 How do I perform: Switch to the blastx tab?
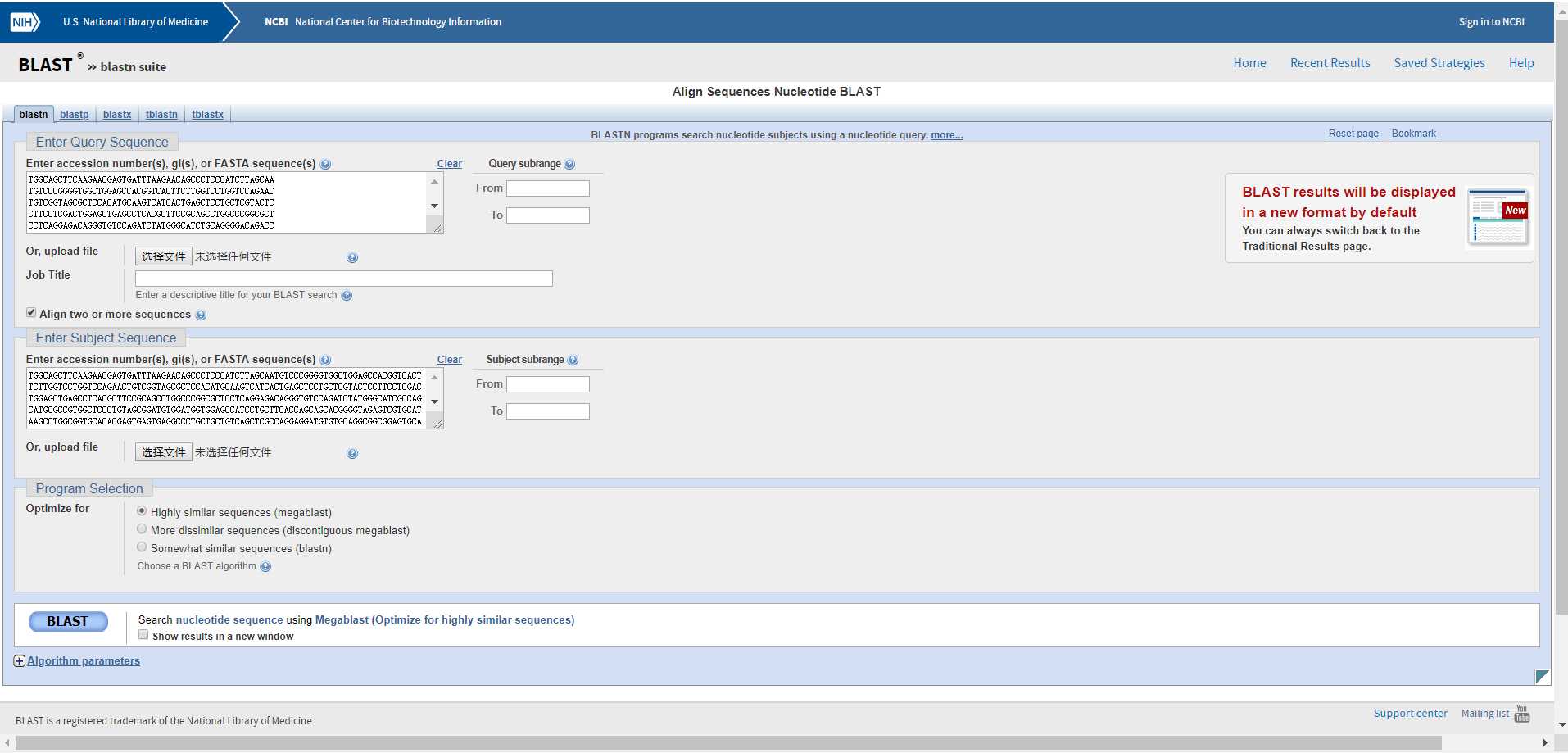coord(117,115)
